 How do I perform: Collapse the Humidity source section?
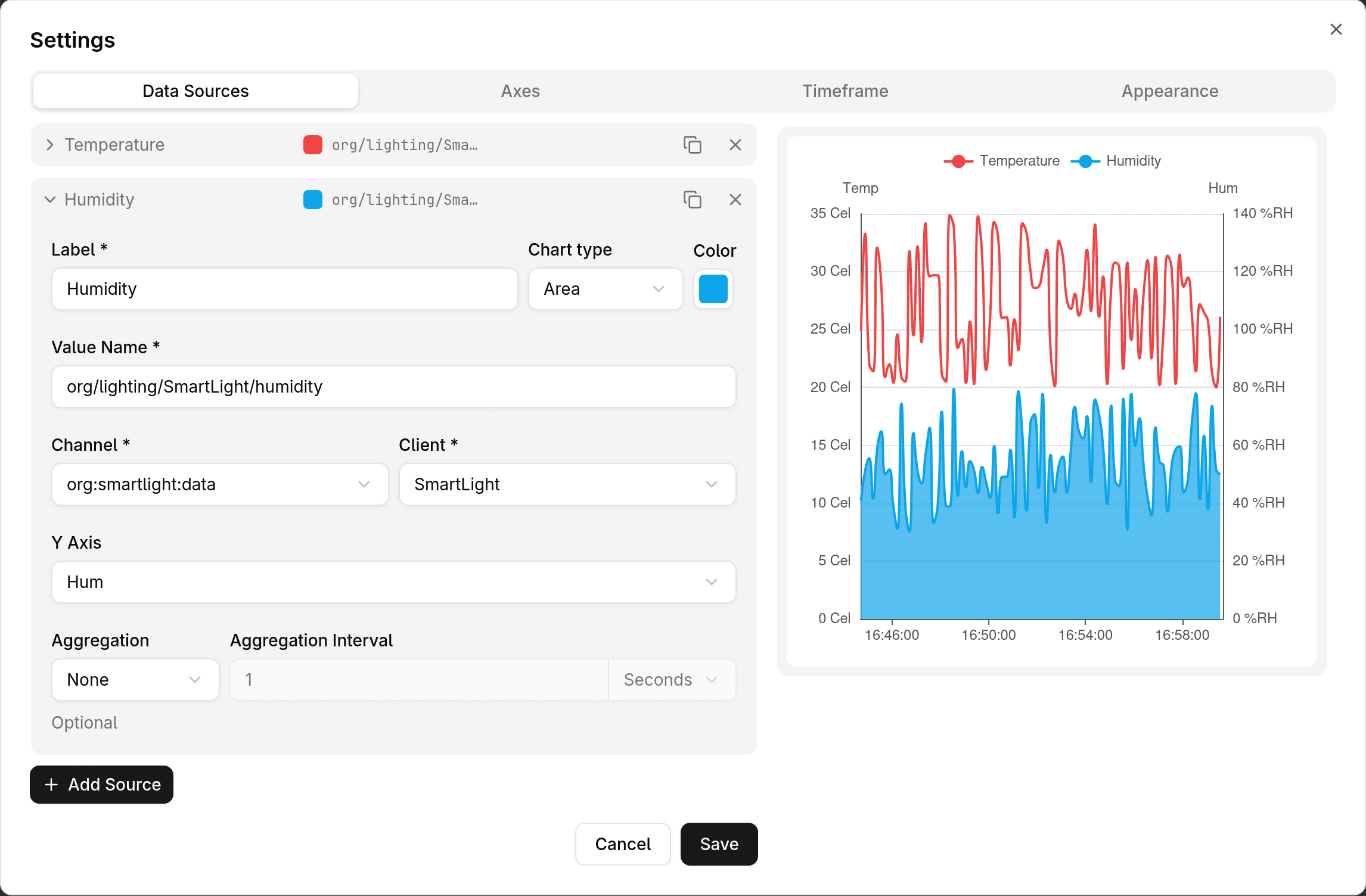point(50,200)
